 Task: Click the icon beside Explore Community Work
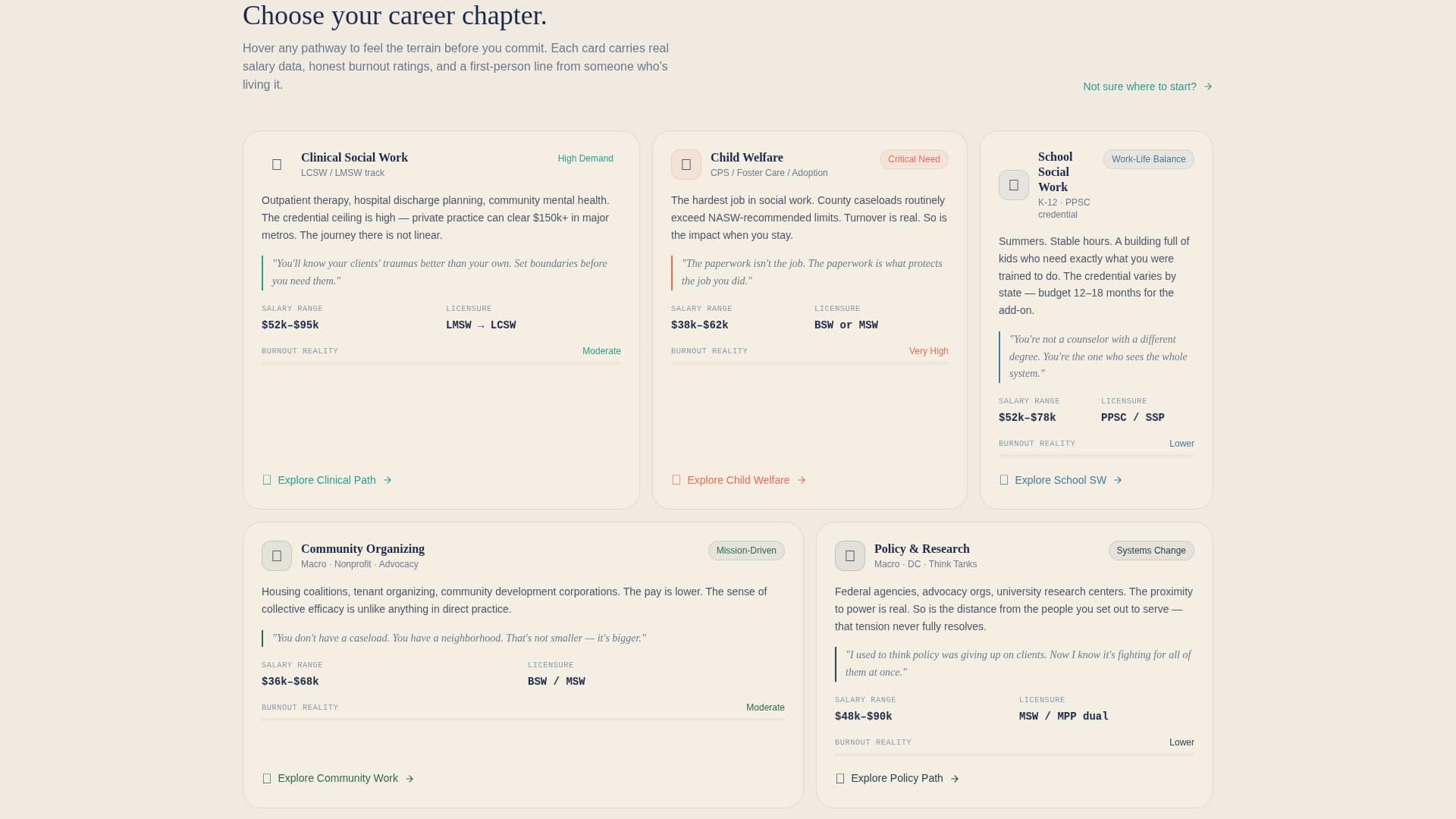pyautogui.click(x=266, y=778)
